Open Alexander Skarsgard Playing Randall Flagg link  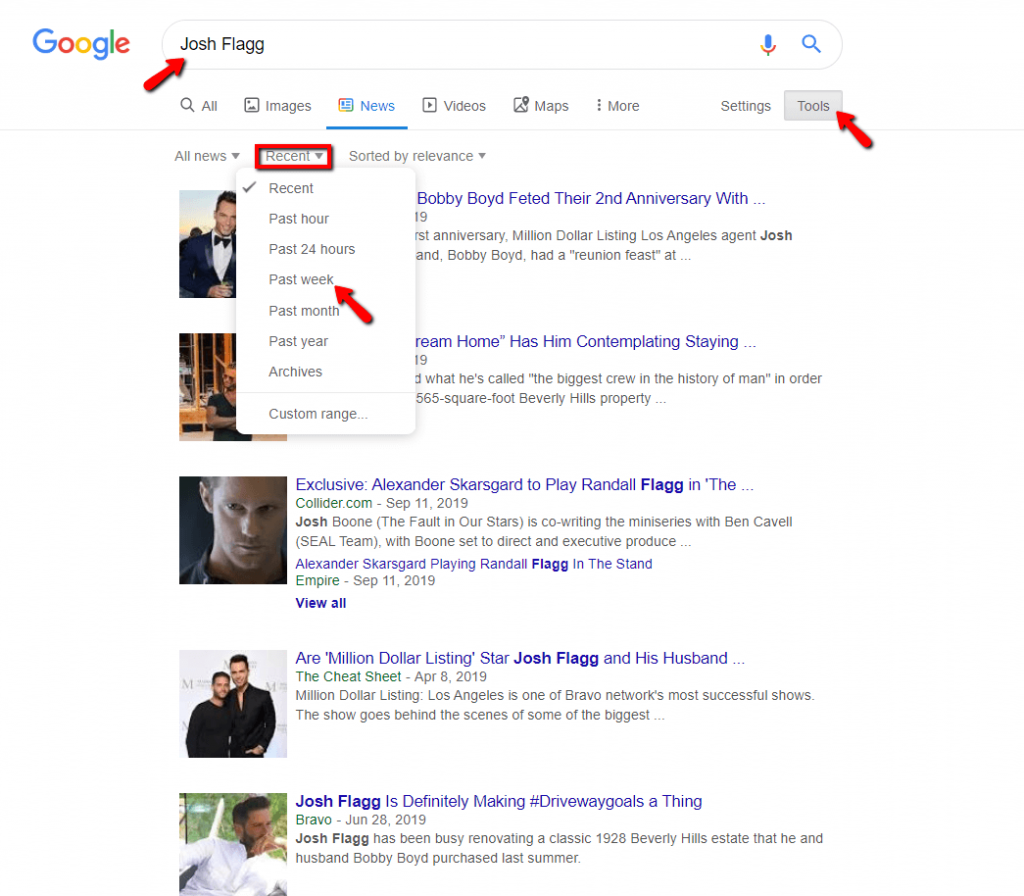point(473,564)
